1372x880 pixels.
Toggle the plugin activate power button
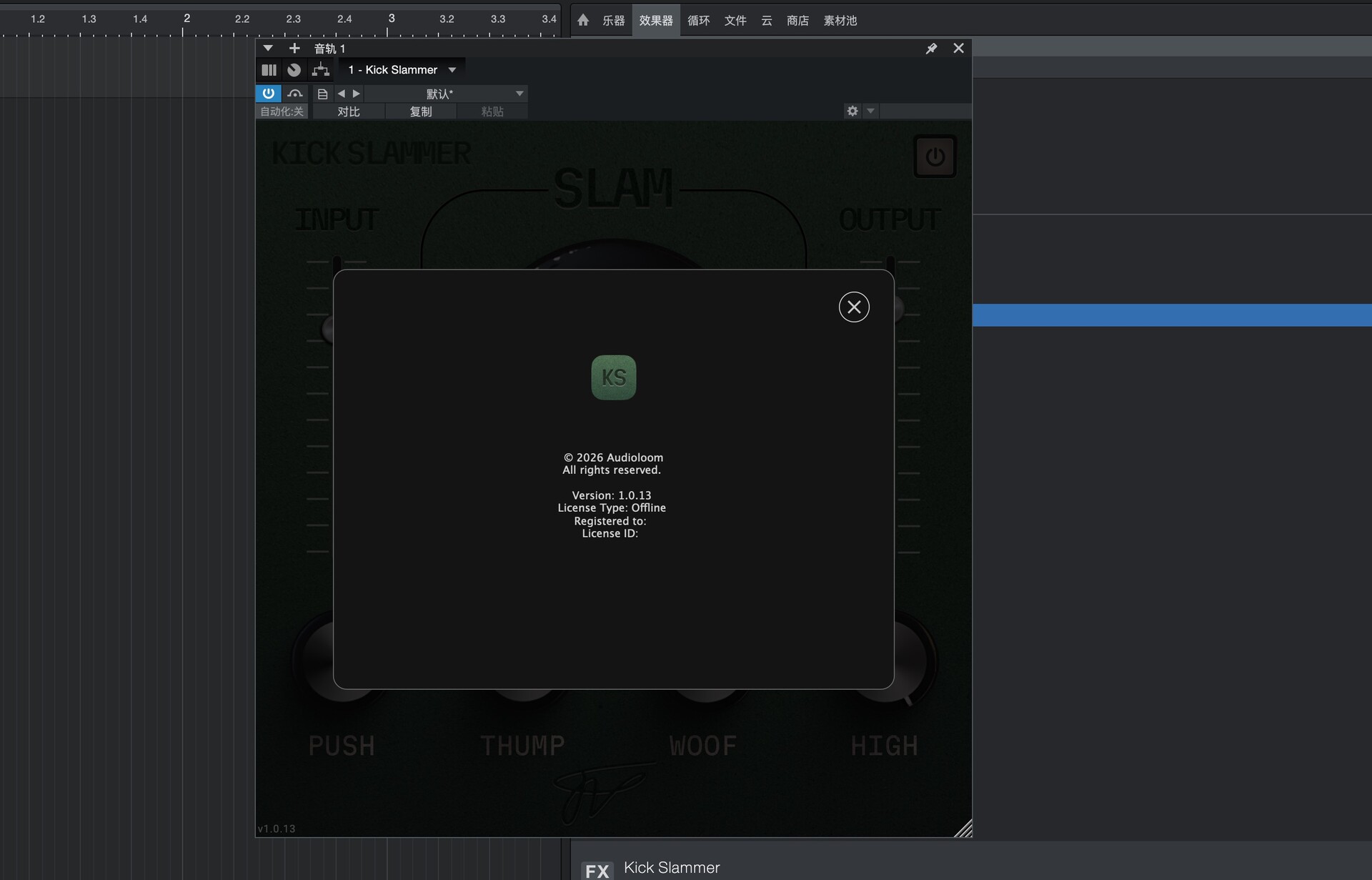pyautogui.click(x=268, y=94)
